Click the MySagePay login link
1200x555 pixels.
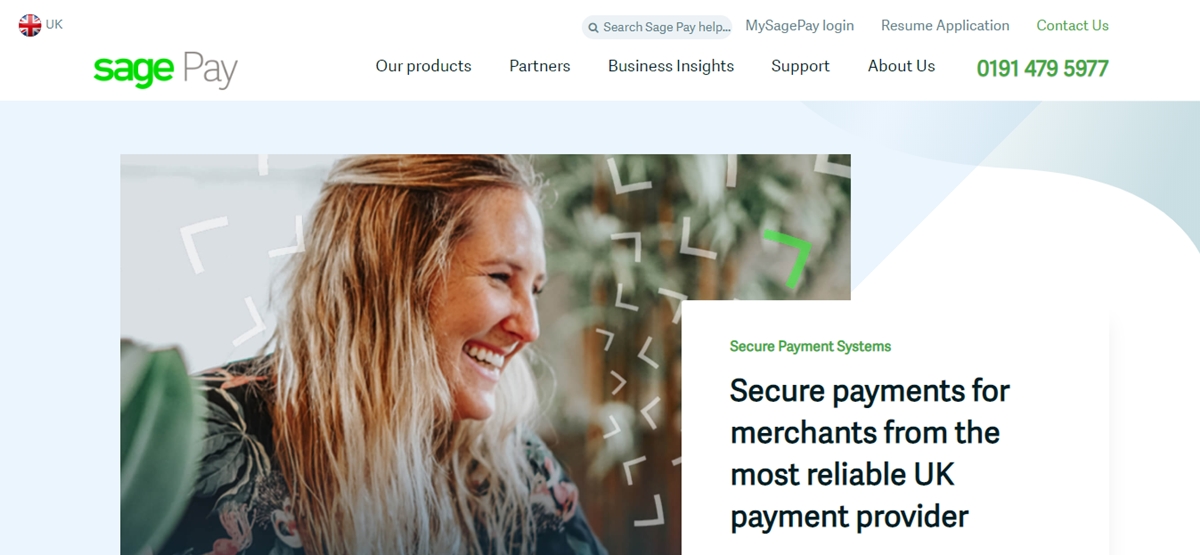pyautogui.click(x=800, y=26)
